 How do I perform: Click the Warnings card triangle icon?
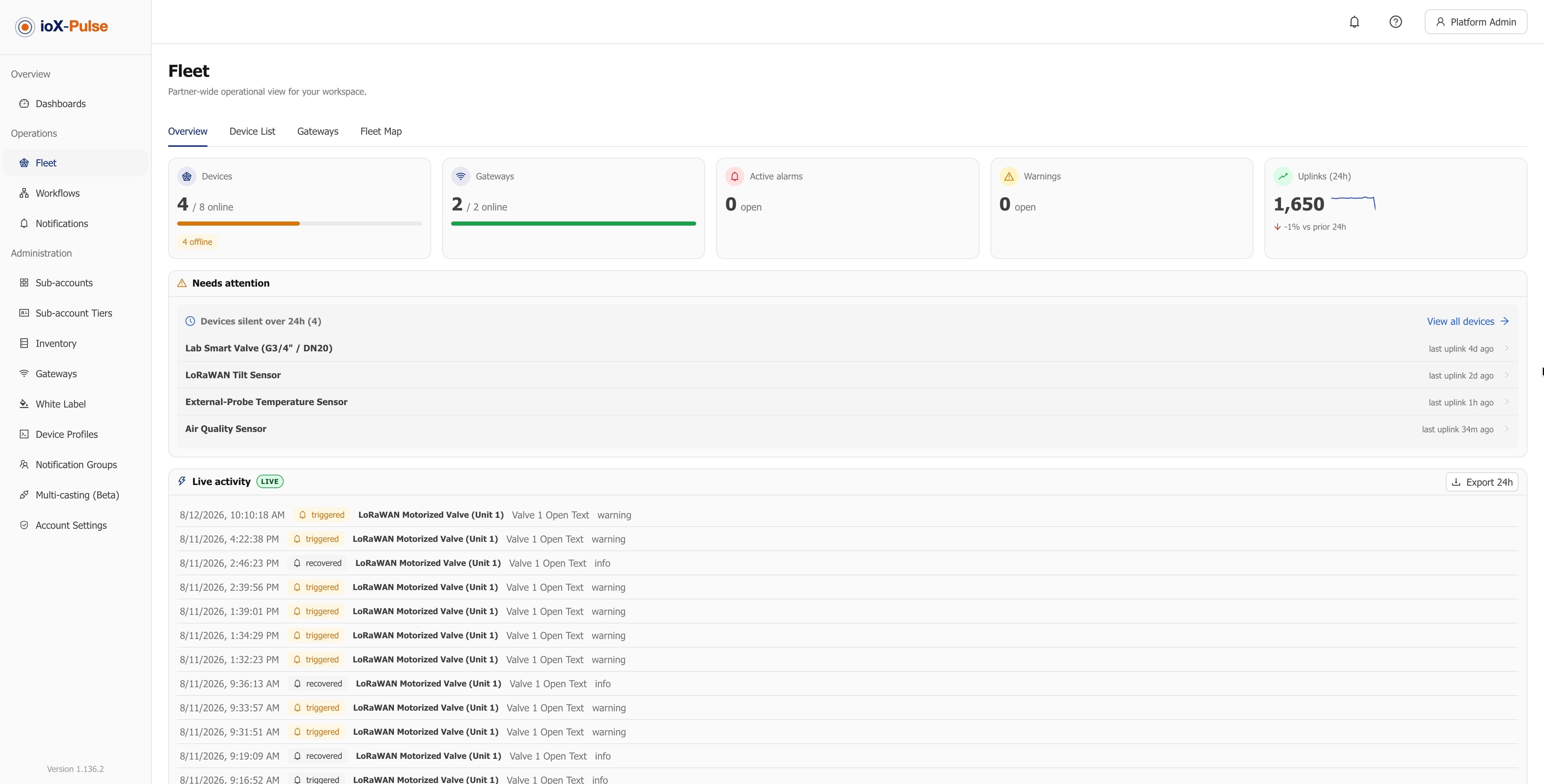pos(1009,177)
